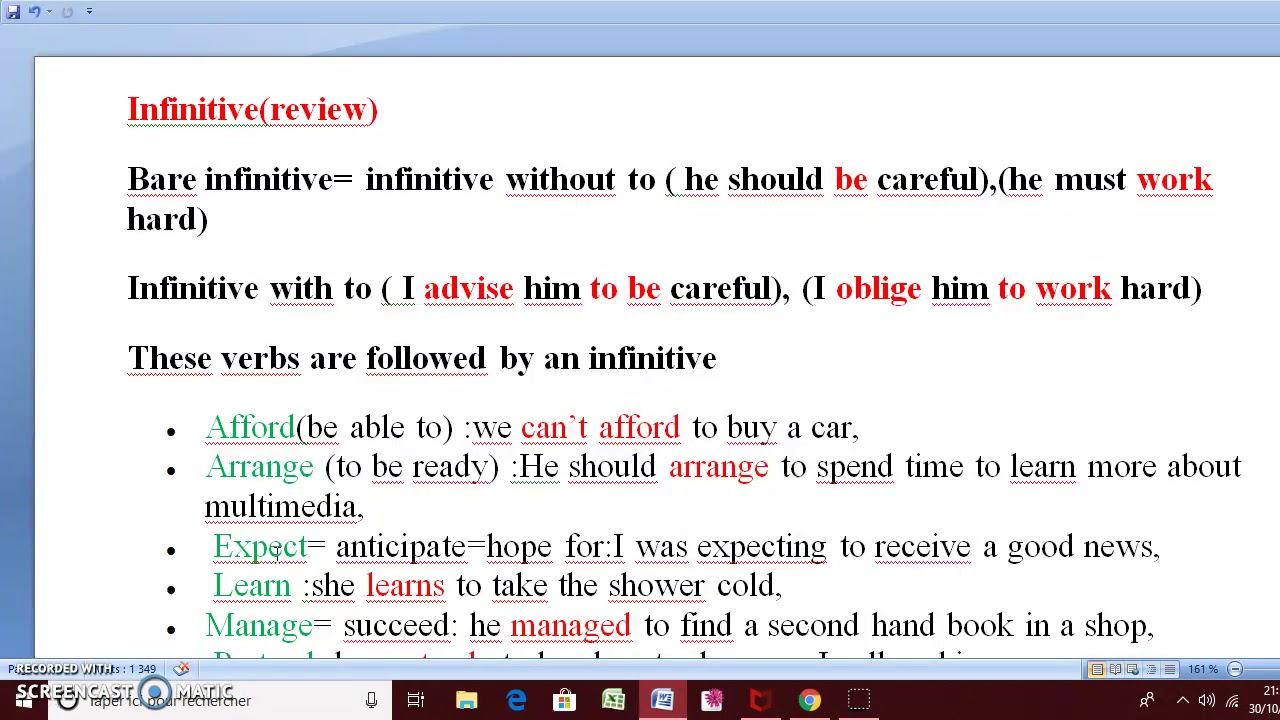Click the red words 'can't afford'

pos(600,428)
